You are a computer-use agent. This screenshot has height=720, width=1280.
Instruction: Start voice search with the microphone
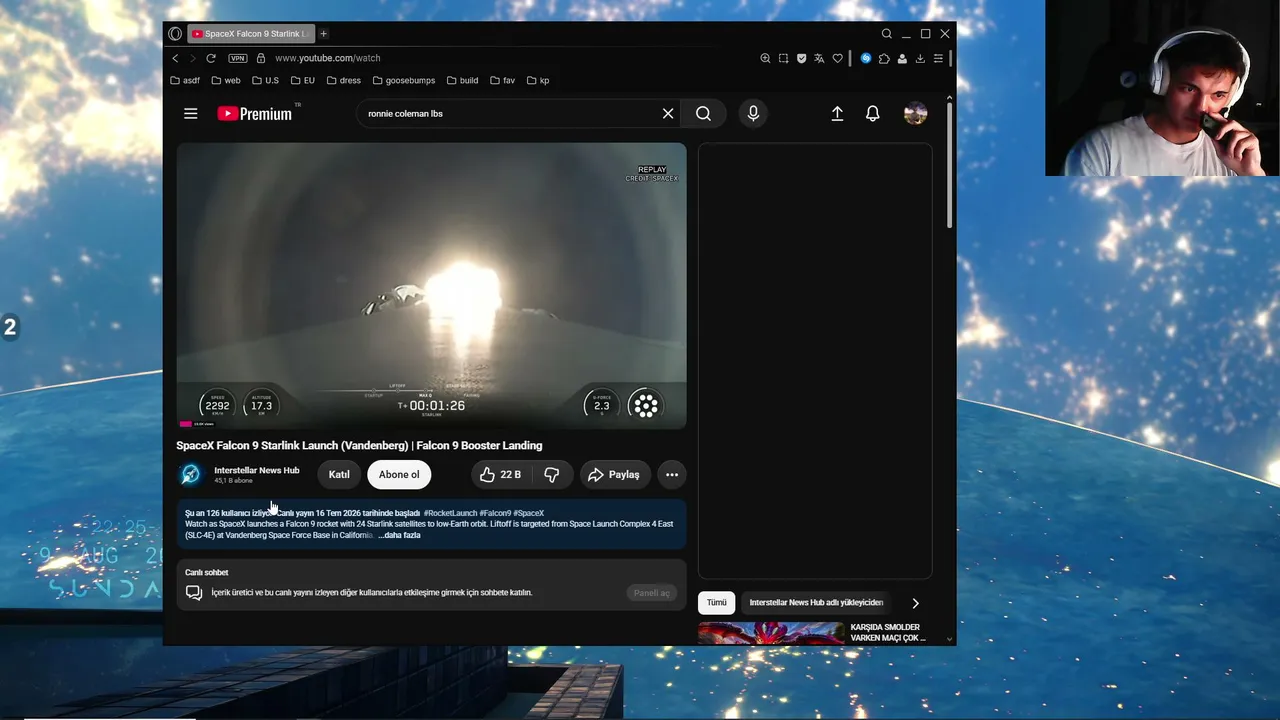coord(753,114)
